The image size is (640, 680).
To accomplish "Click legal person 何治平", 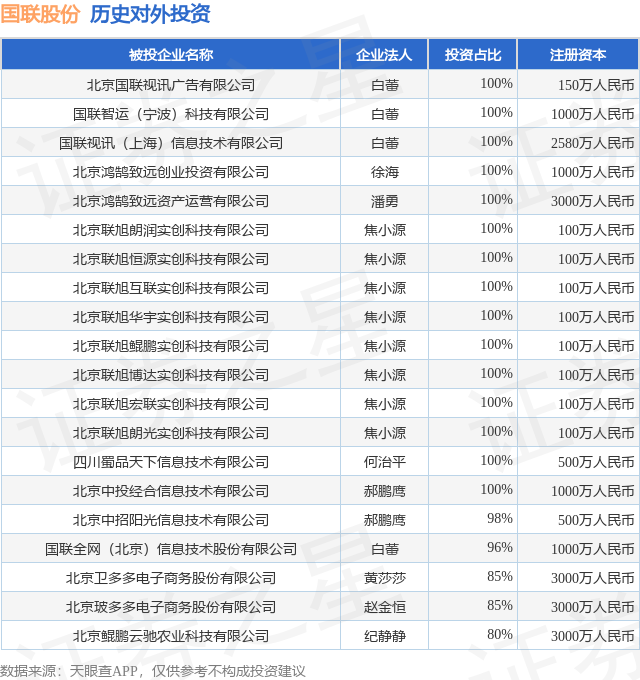I will point(385,462).
